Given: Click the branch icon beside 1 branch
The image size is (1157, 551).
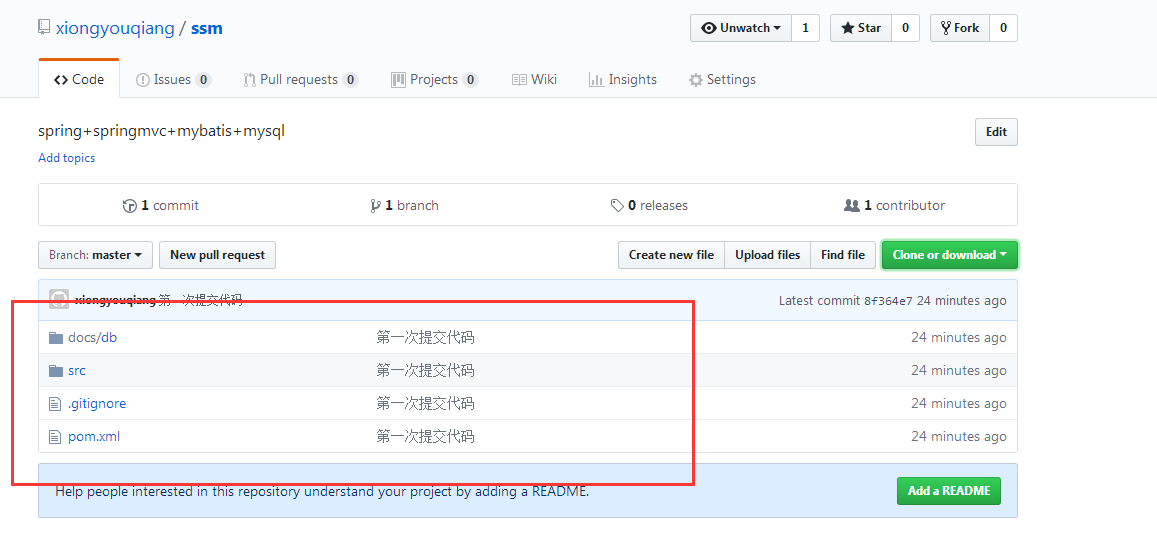Looking at the screenshot, I should pyautogui.click(x=376, y=206).
